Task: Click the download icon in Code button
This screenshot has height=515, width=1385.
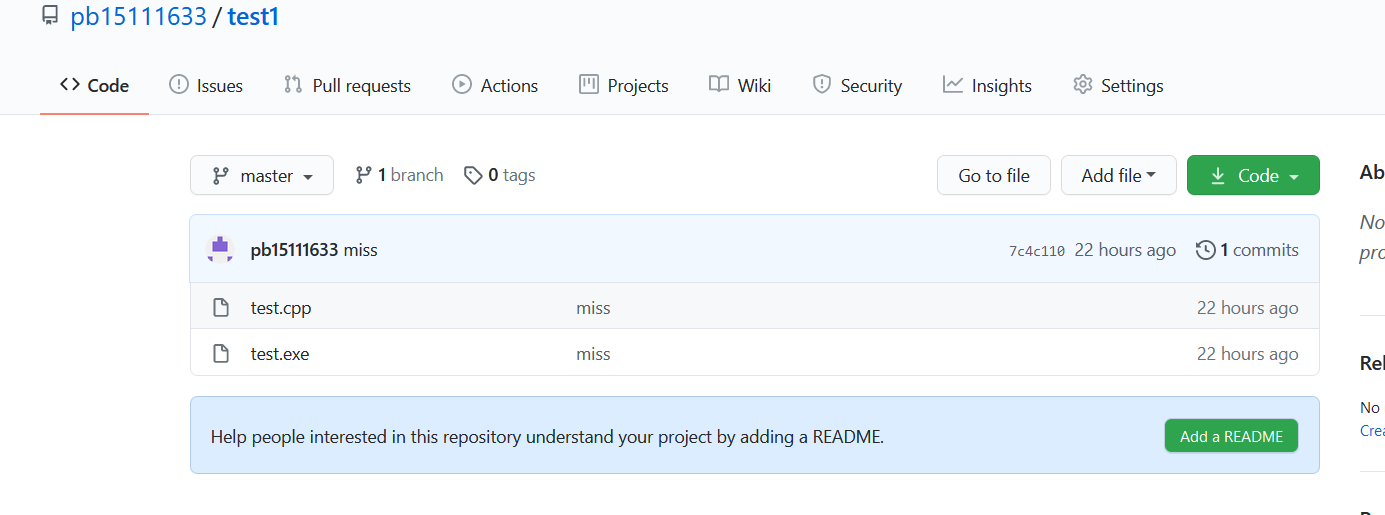Action: (1218, 176)
